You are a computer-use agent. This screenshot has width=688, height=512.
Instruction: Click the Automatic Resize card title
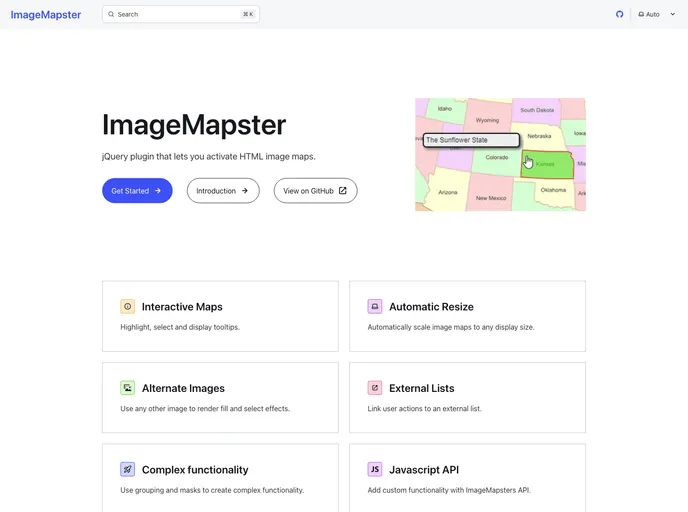coord(431,307)
